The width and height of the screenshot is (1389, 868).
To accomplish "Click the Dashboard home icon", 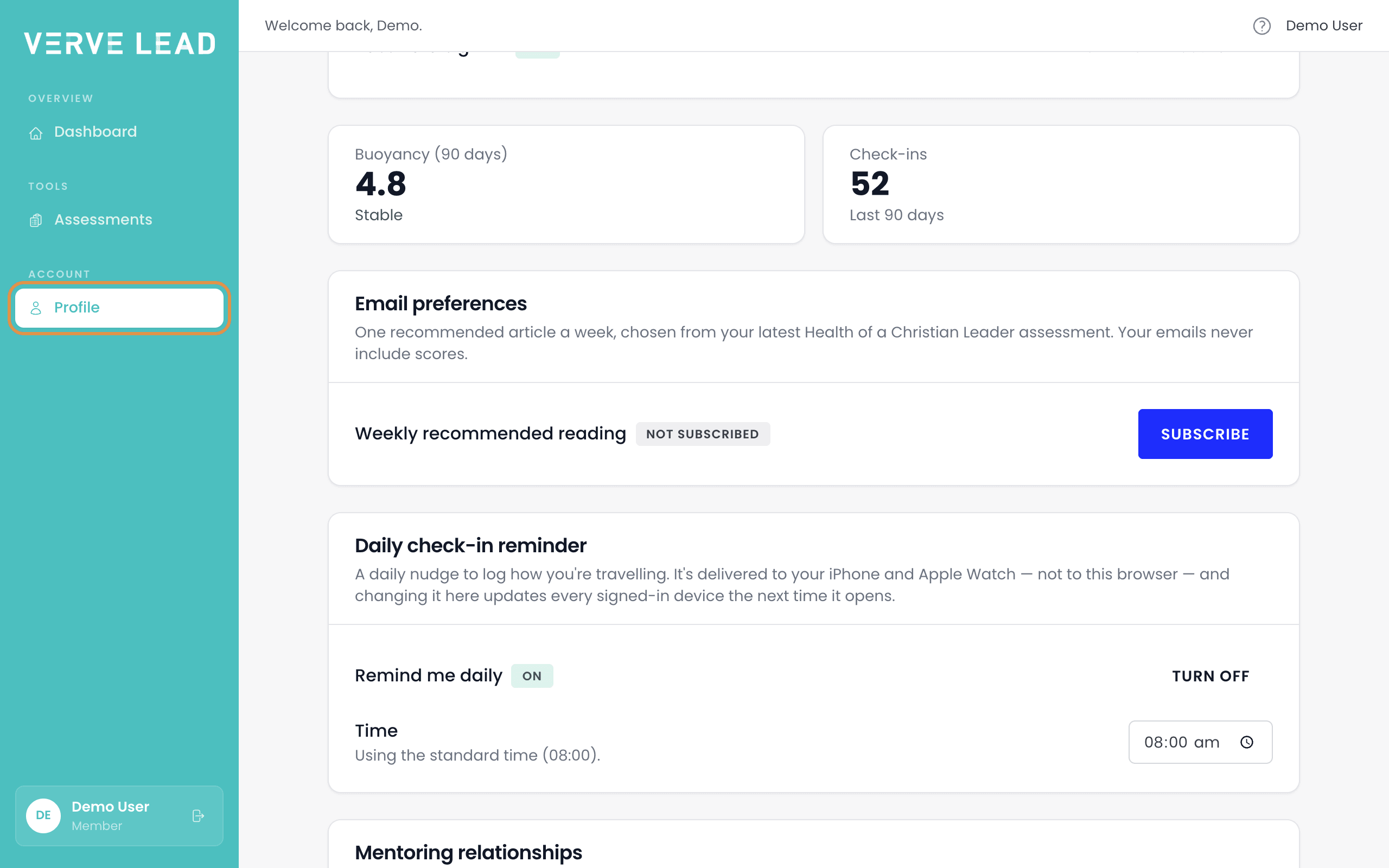I will coord(36,133).
